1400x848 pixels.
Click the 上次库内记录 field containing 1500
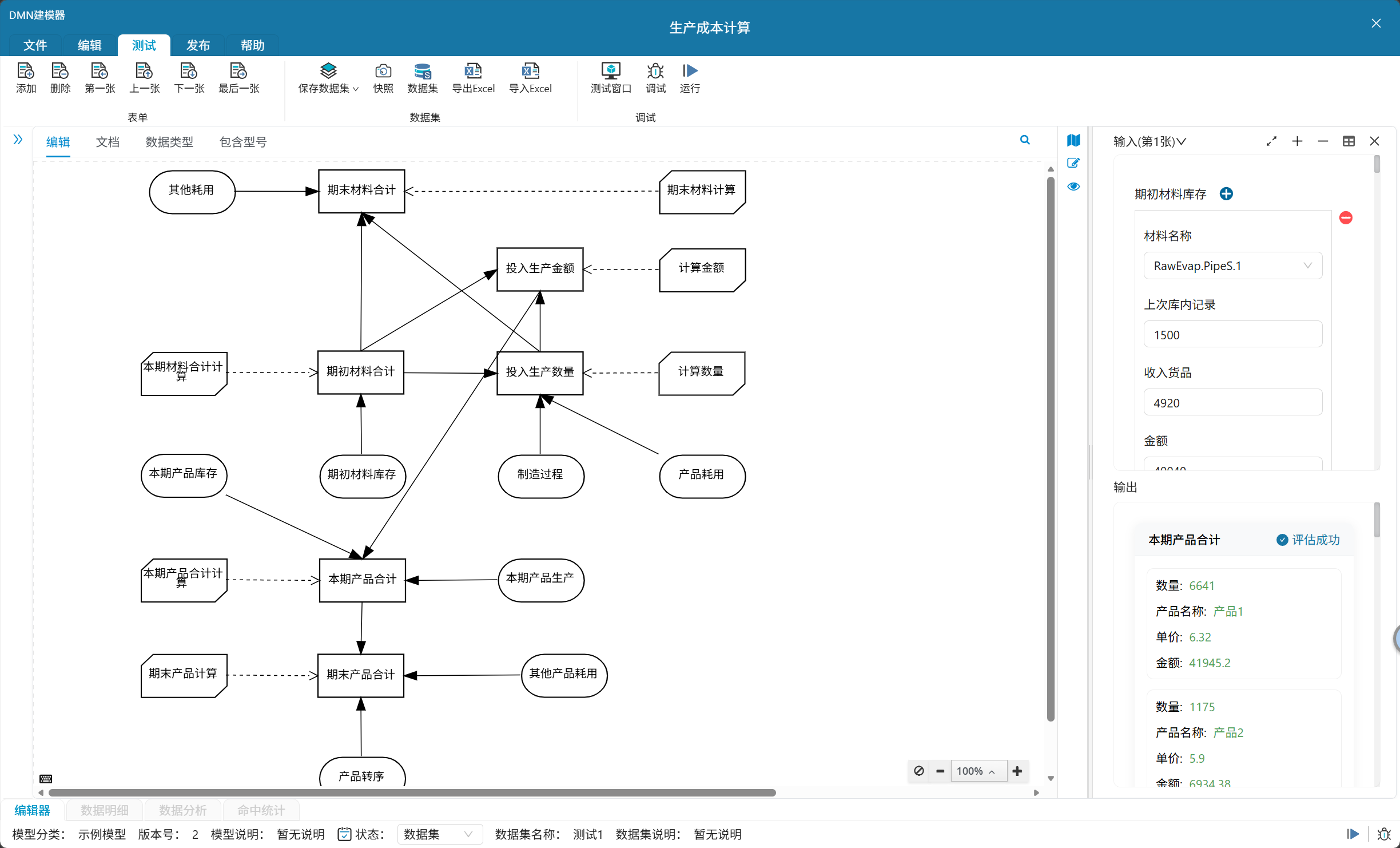click(x=1232, y=335)
